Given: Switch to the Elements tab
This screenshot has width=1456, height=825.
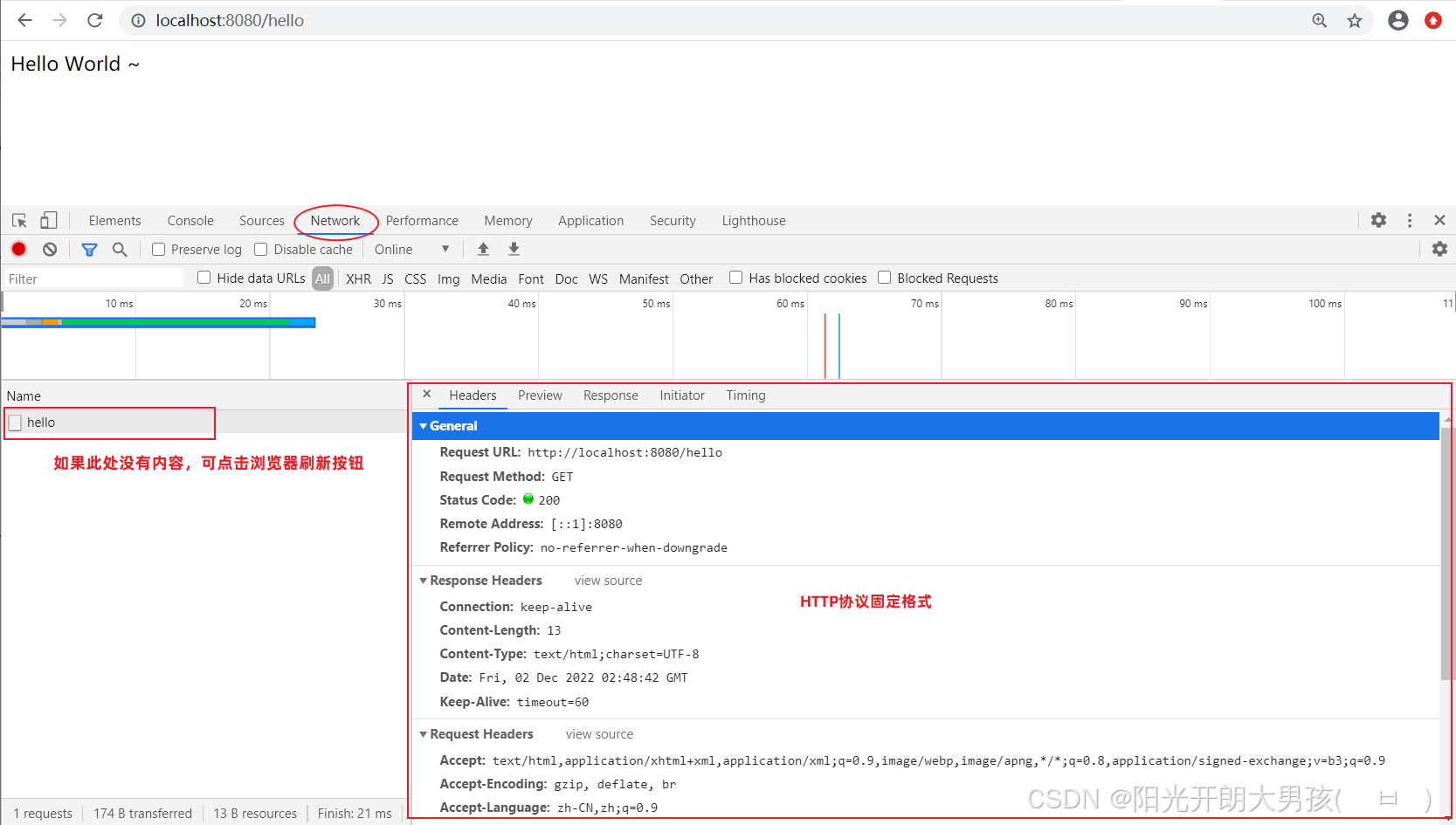Looking at the screenshot, I should [114, 221].
